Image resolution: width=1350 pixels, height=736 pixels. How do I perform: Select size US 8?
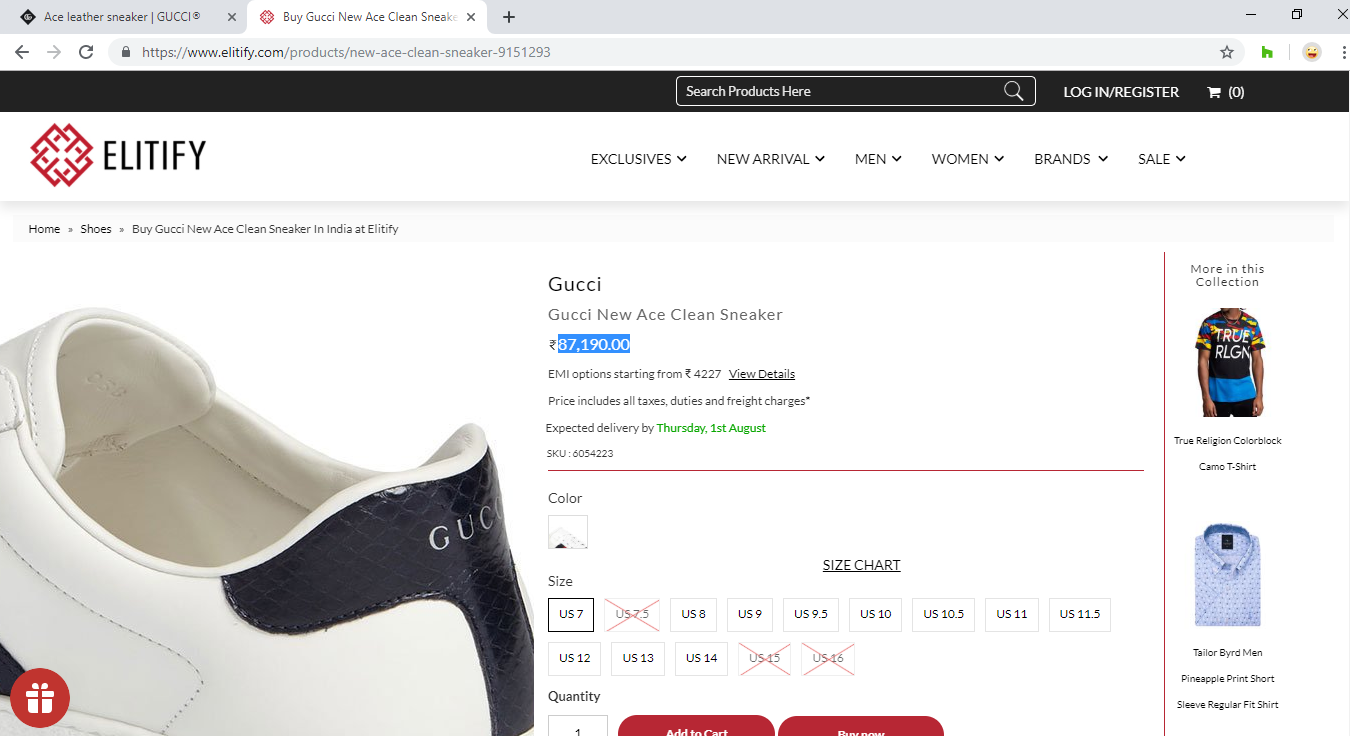point(694,614)
